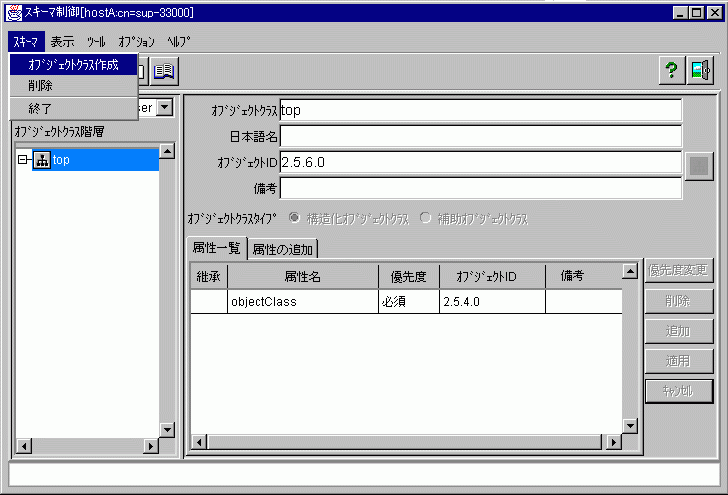Click the tree panel scroll left arrow
Screen dimensions: 728x495
point(24,446)
